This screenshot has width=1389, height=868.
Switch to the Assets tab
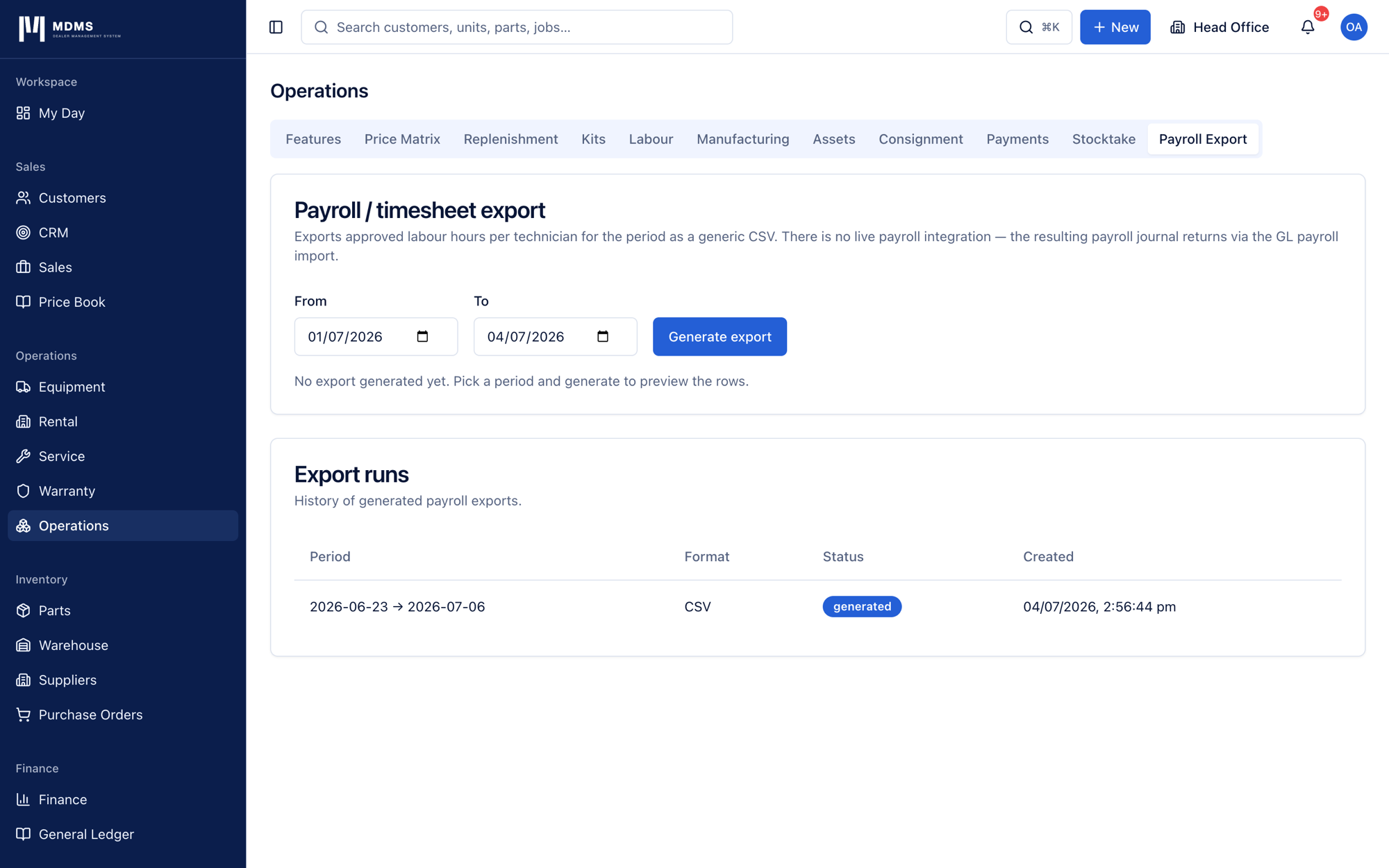click(833, 139)
